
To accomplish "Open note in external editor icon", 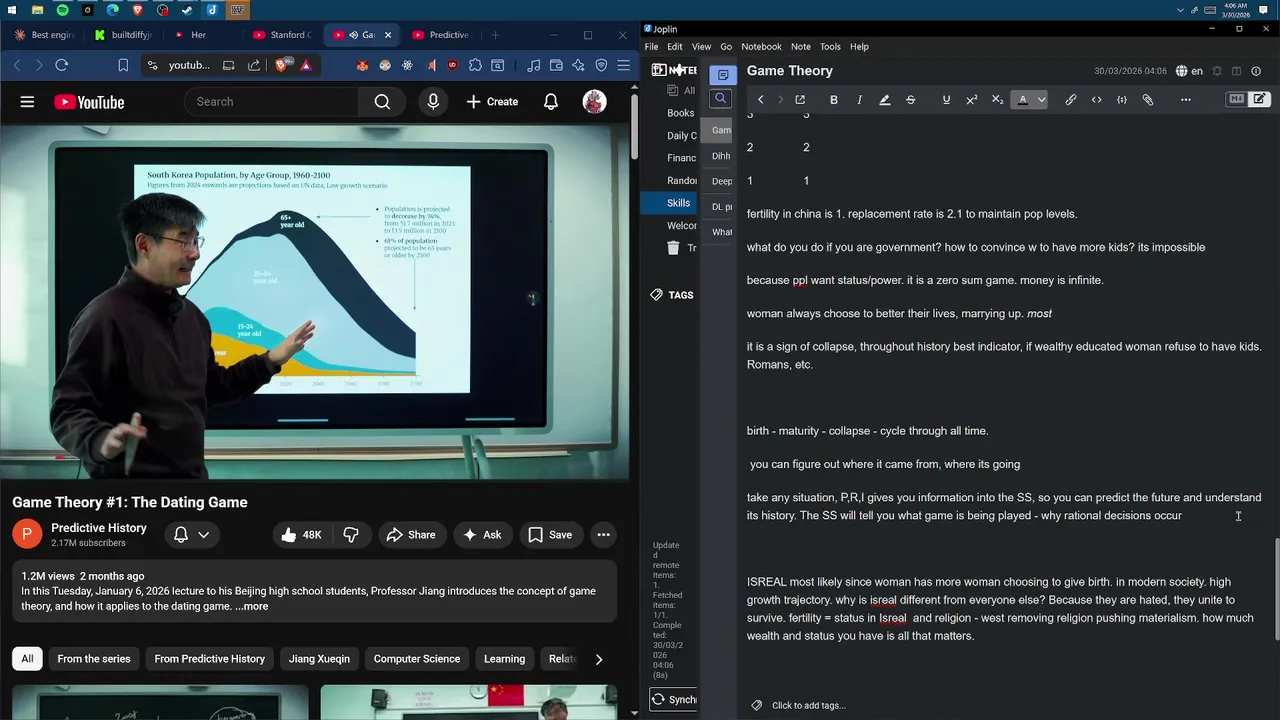I will 800,100.
